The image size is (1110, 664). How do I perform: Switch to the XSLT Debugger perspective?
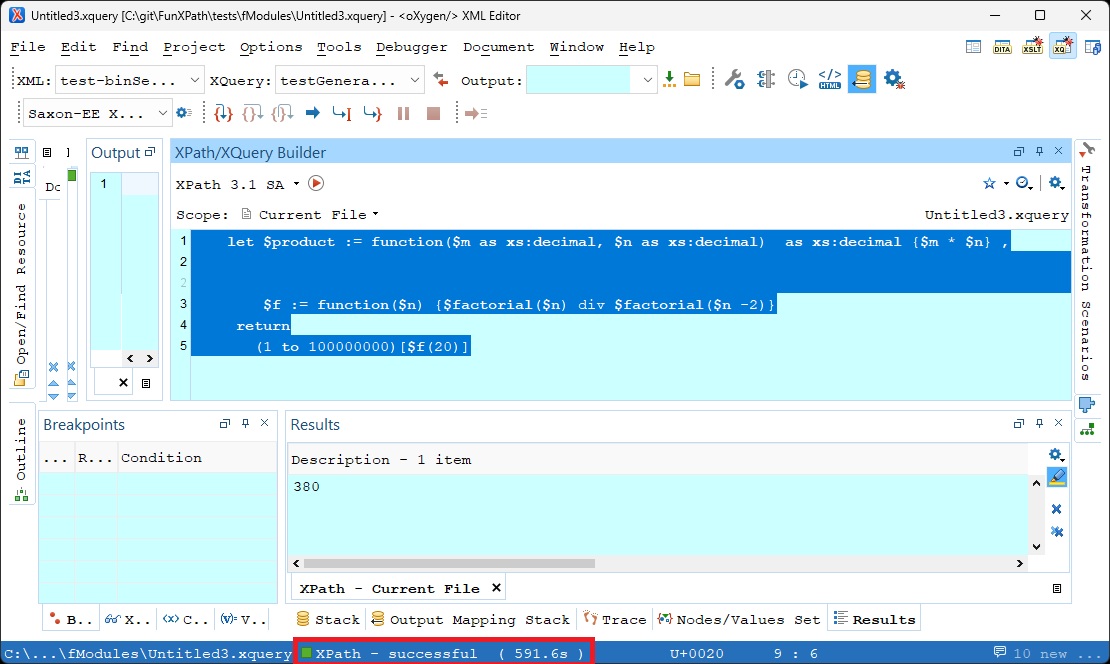(x=1032, y=47)
